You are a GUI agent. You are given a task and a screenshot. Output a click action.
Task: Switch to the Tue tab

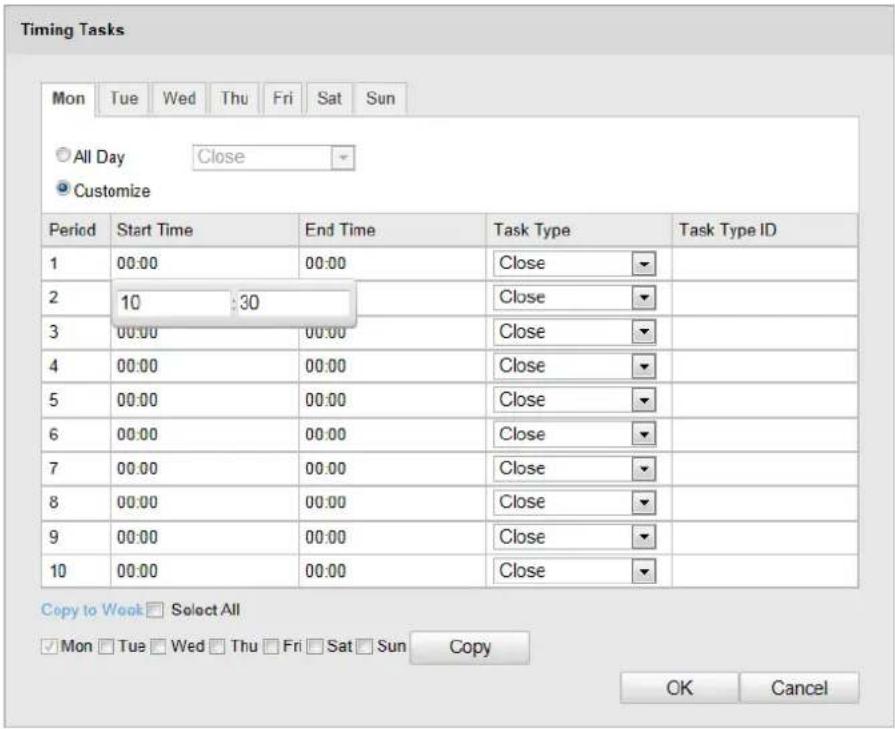click(x=124, y=99)
